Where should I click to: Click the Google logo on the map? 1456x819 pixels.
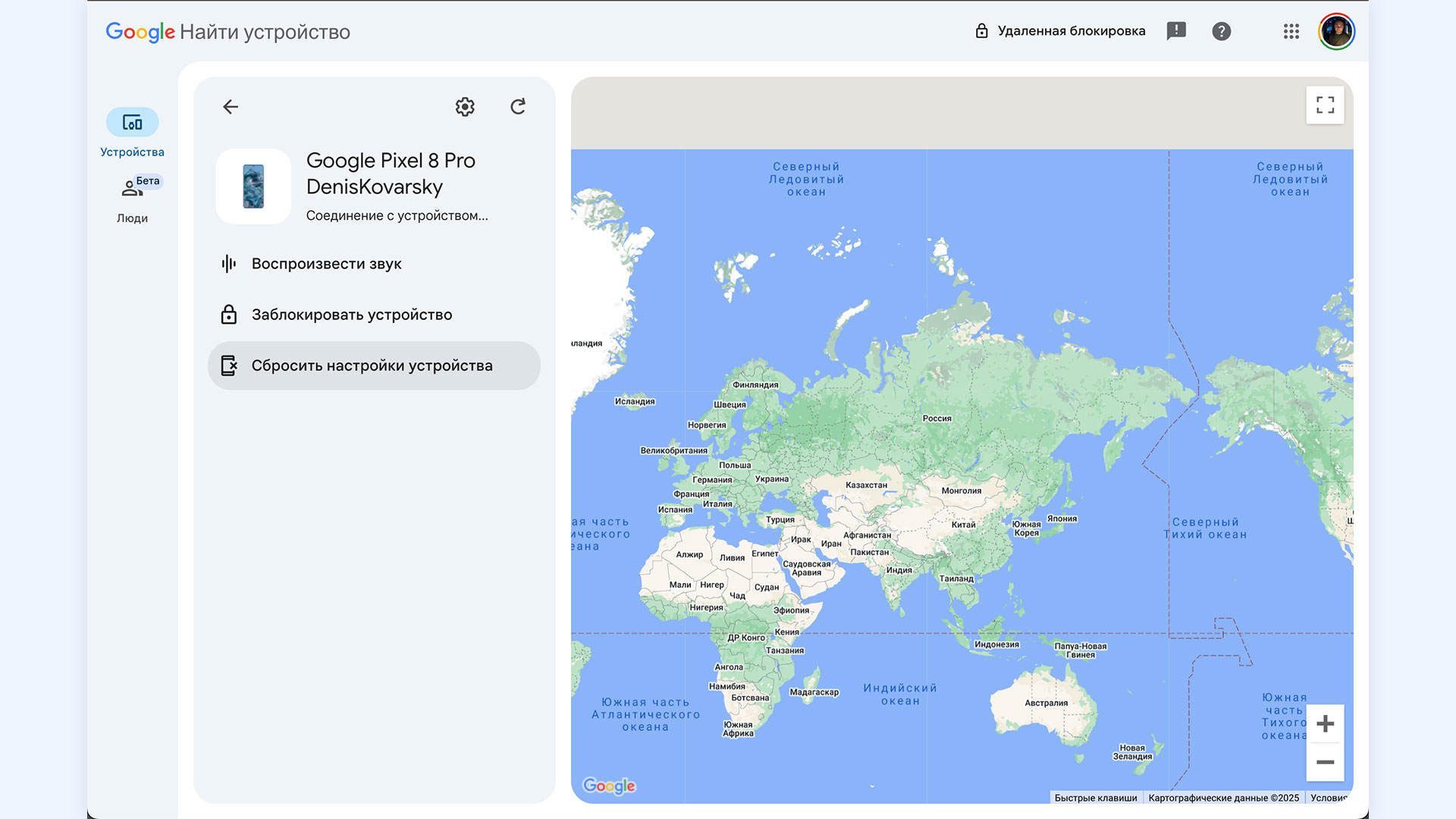[x=609, y=786]
